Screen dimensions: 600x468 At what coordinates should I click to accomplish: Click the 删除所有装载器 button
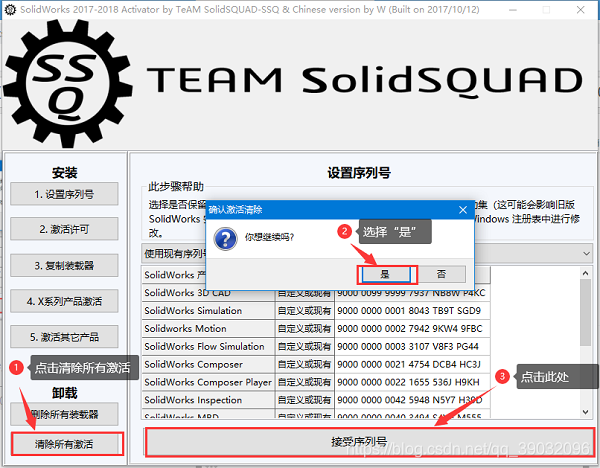pos(64,414)
